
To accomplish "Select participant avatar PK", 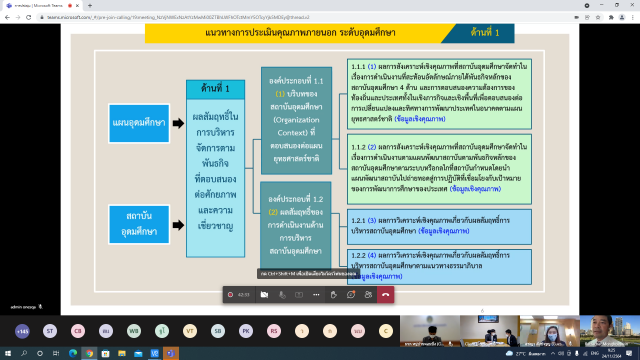I will [x=246, y=331].
